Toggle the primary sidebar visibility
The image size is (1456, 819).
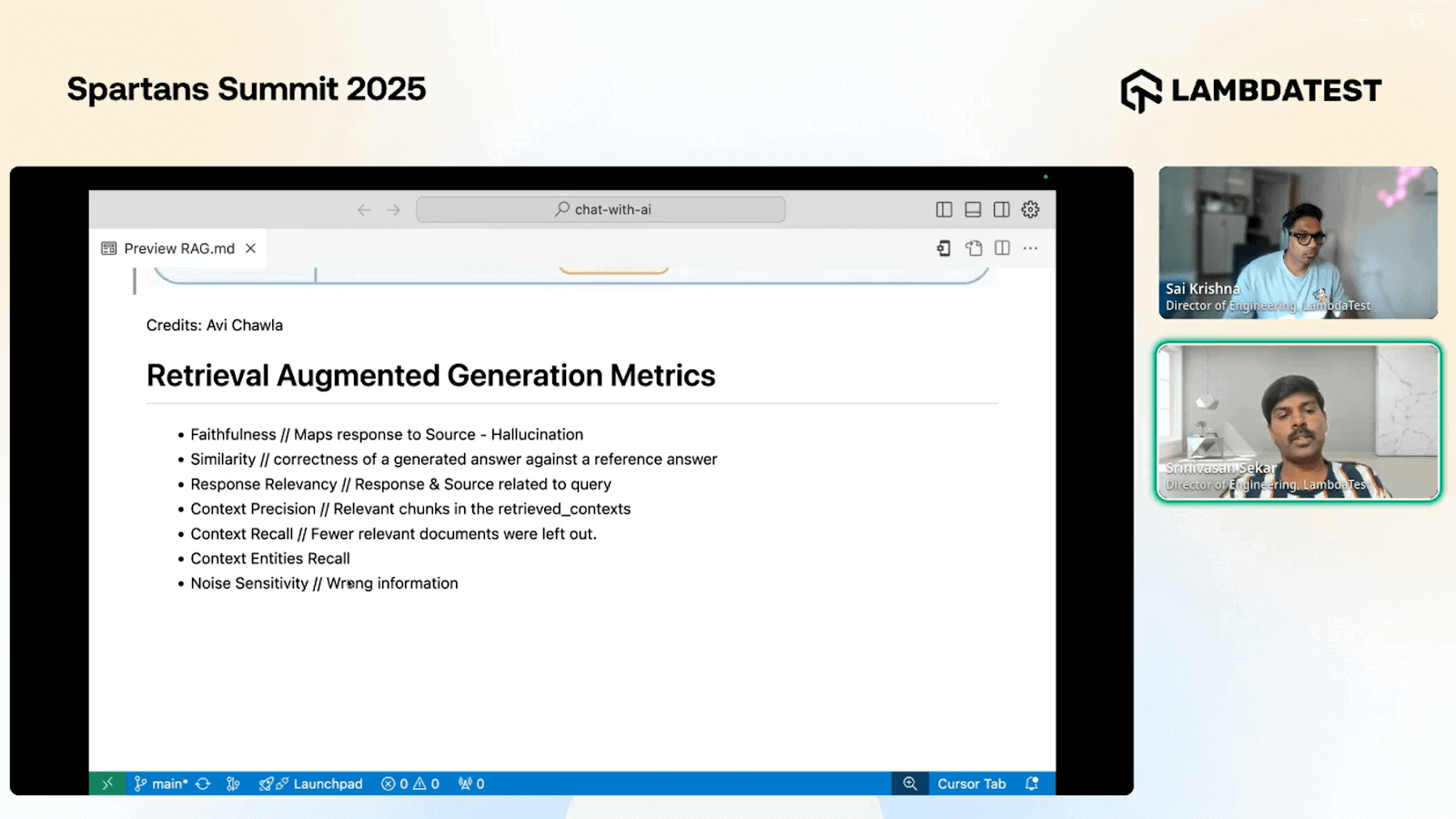tap(944, 208)
